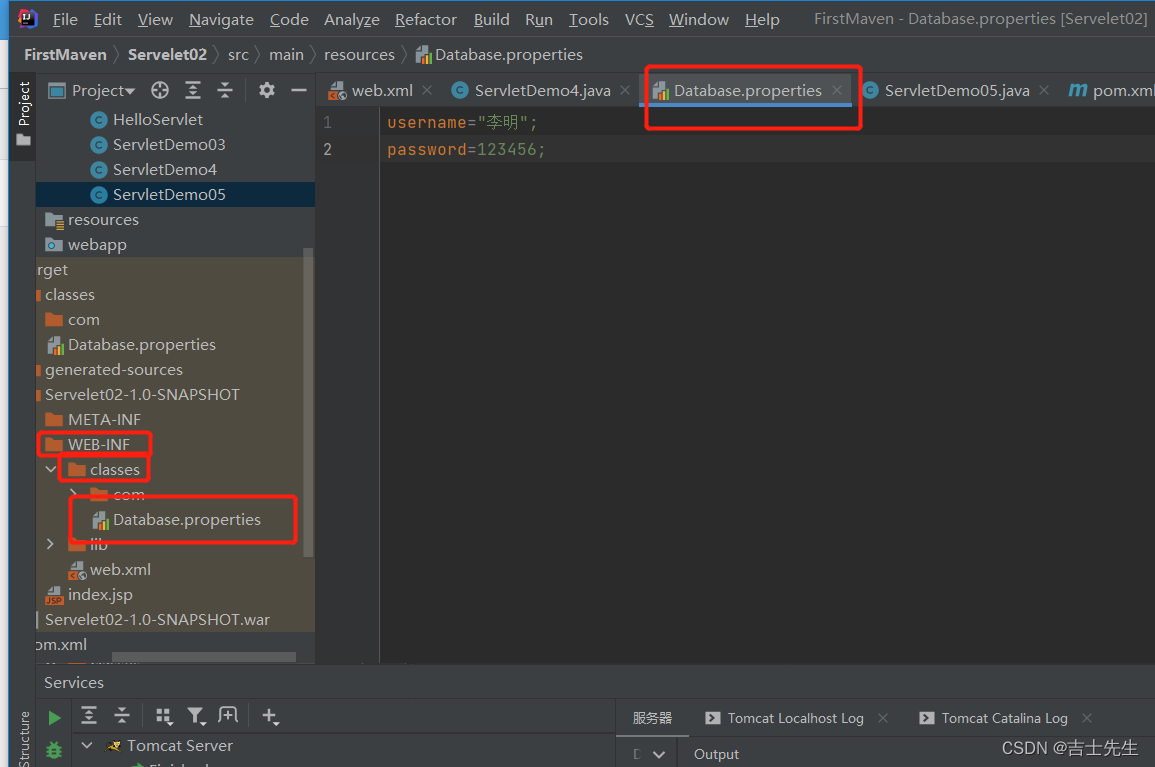The image size is (1155, 767).
Task: Click the horizontal scrollbar of Project panel
Action: [x=204, y=656]
